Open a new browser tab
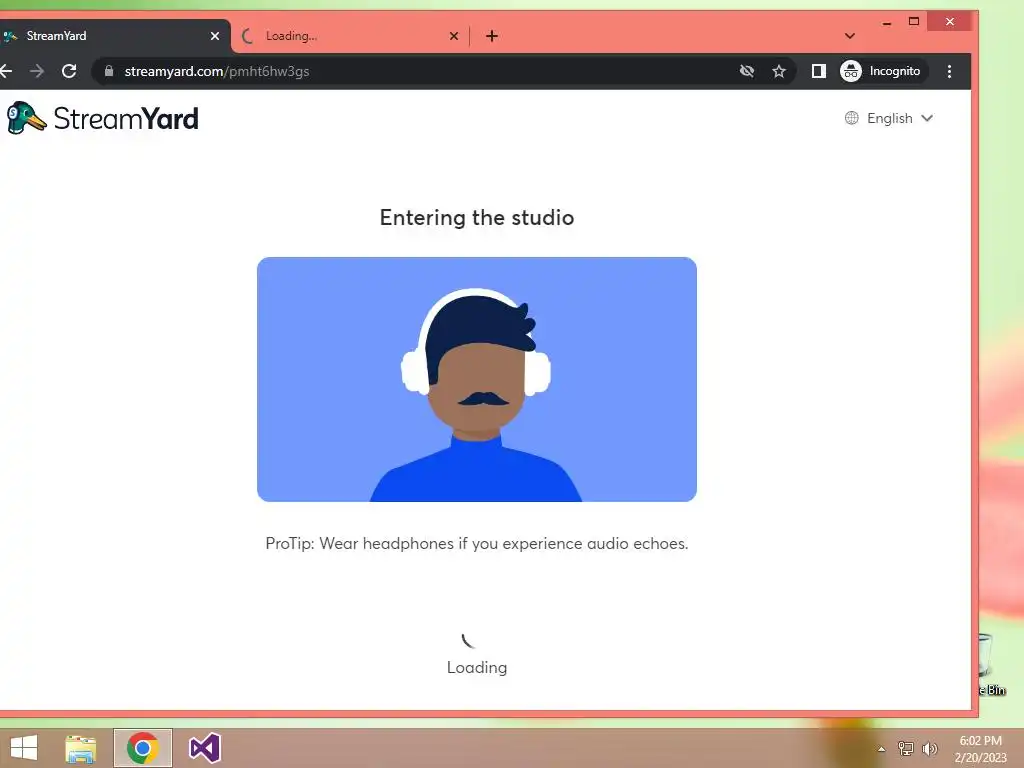 point(492,36)
